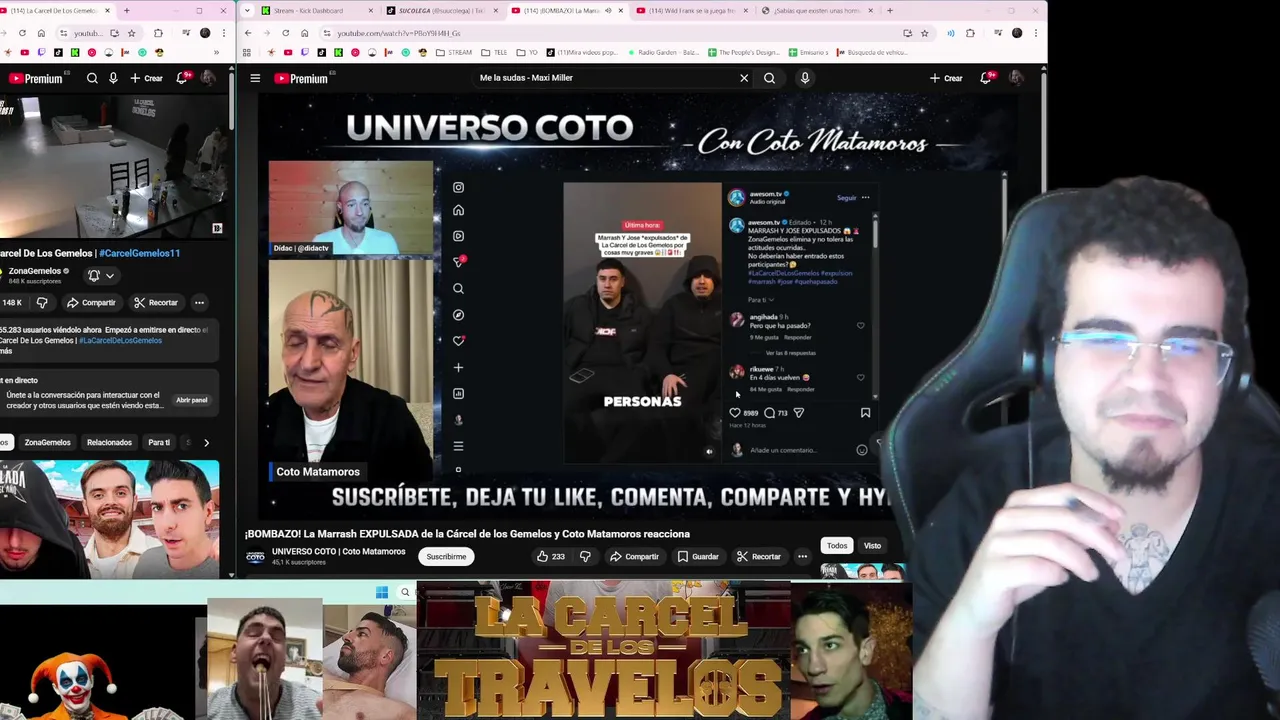Viewport: 1280px width, 720px height.
Task: Open Chrome three-dot menu in right browser
Action: (x=1038, y=33)
